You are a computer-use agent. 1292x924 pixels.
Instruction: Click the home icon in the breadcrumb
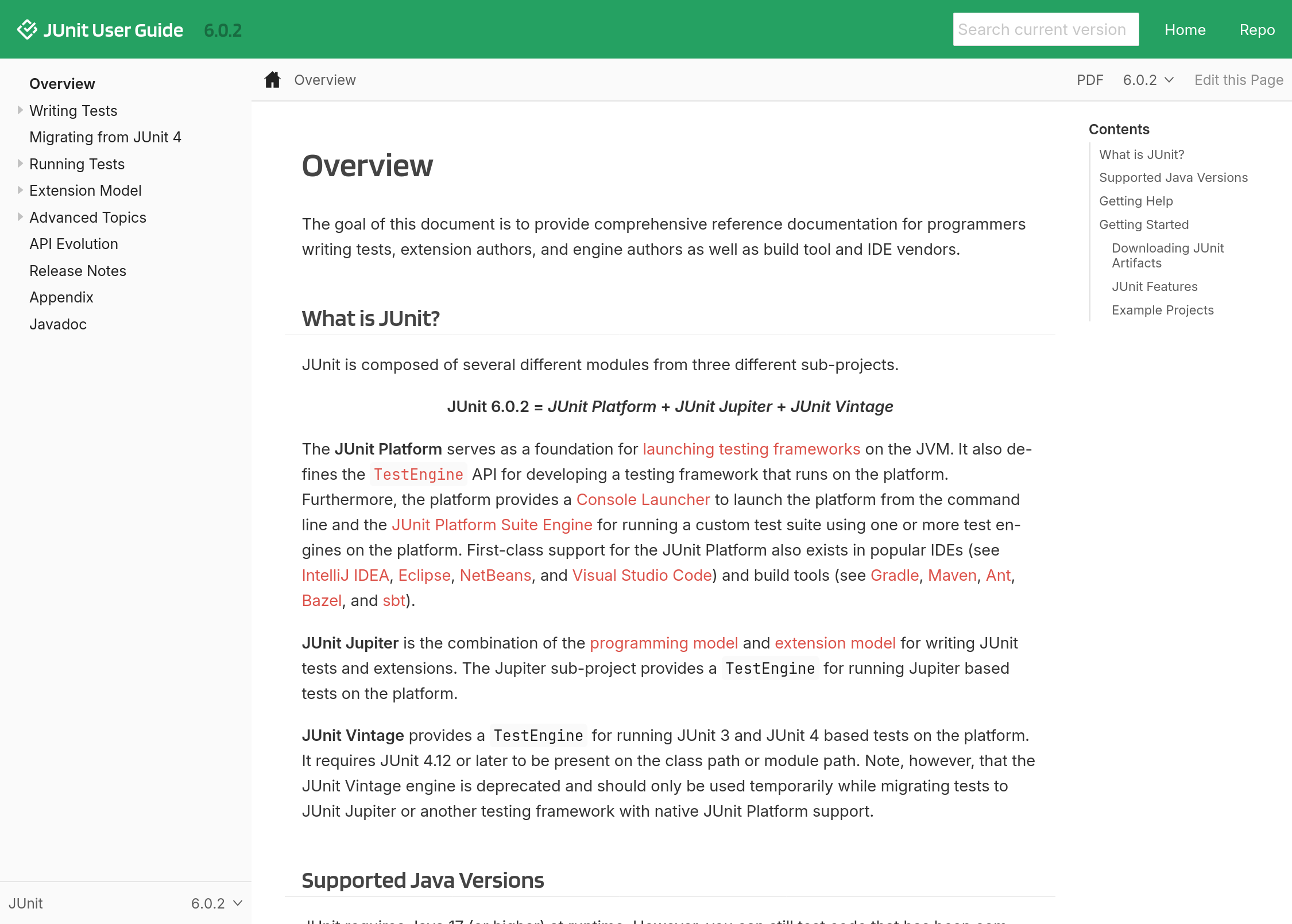pyautogui.click(x=272, y=80)
